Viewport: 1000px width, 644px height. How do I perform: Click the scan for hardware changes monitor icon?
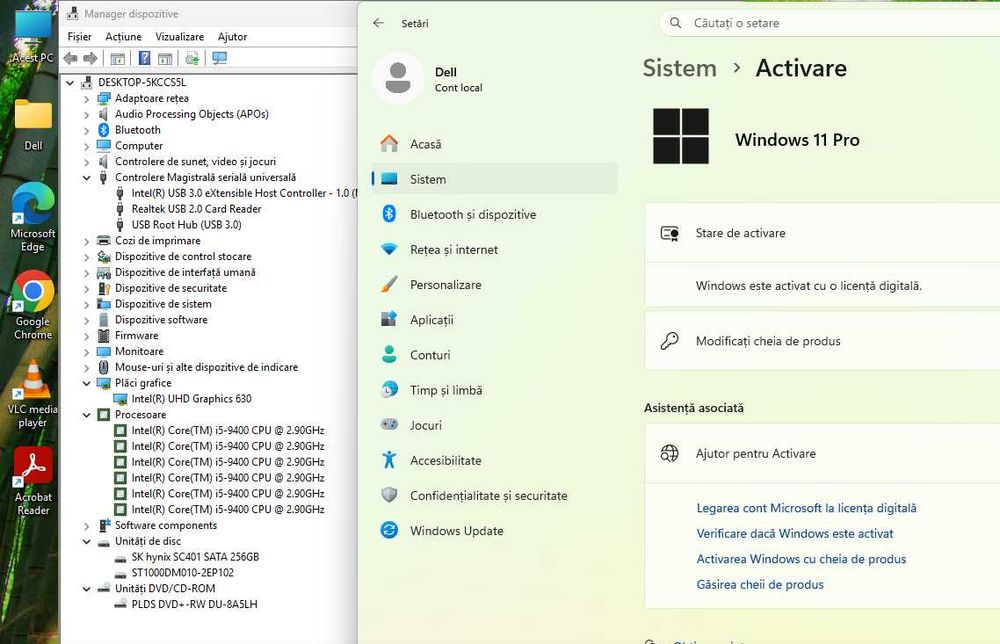click(220, 58)
